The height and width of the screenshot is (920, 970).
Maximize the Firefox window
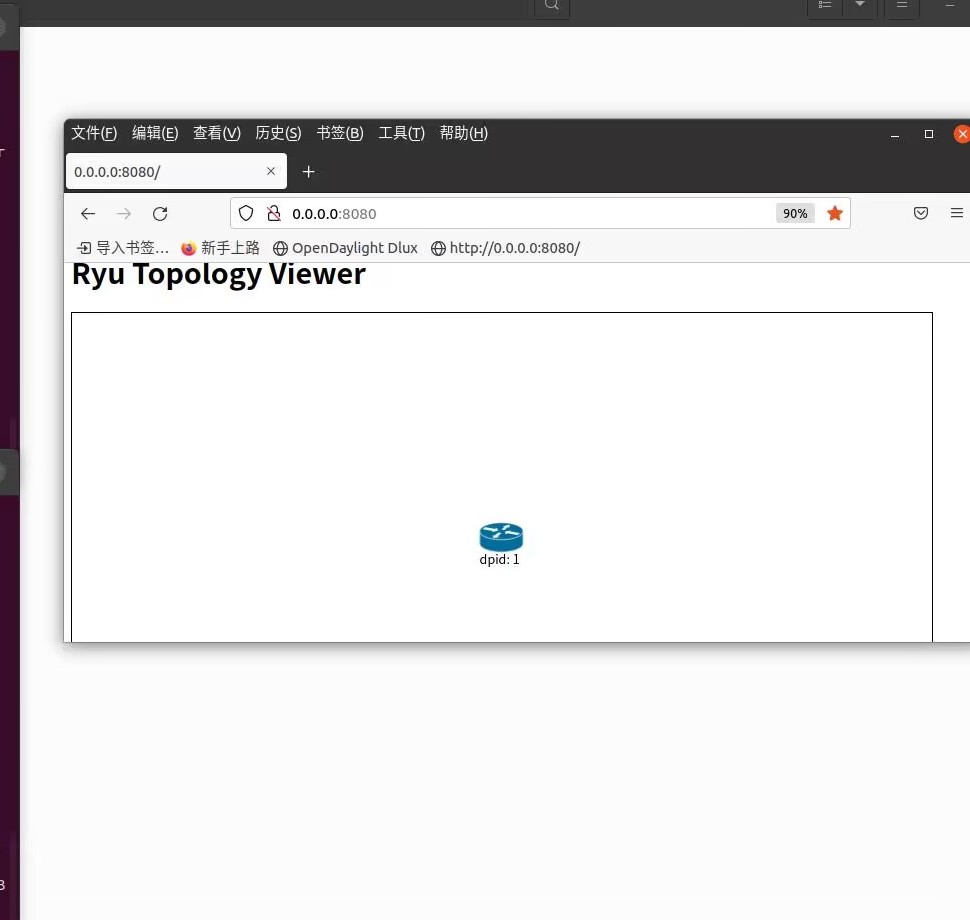click(x=929, y=134)
